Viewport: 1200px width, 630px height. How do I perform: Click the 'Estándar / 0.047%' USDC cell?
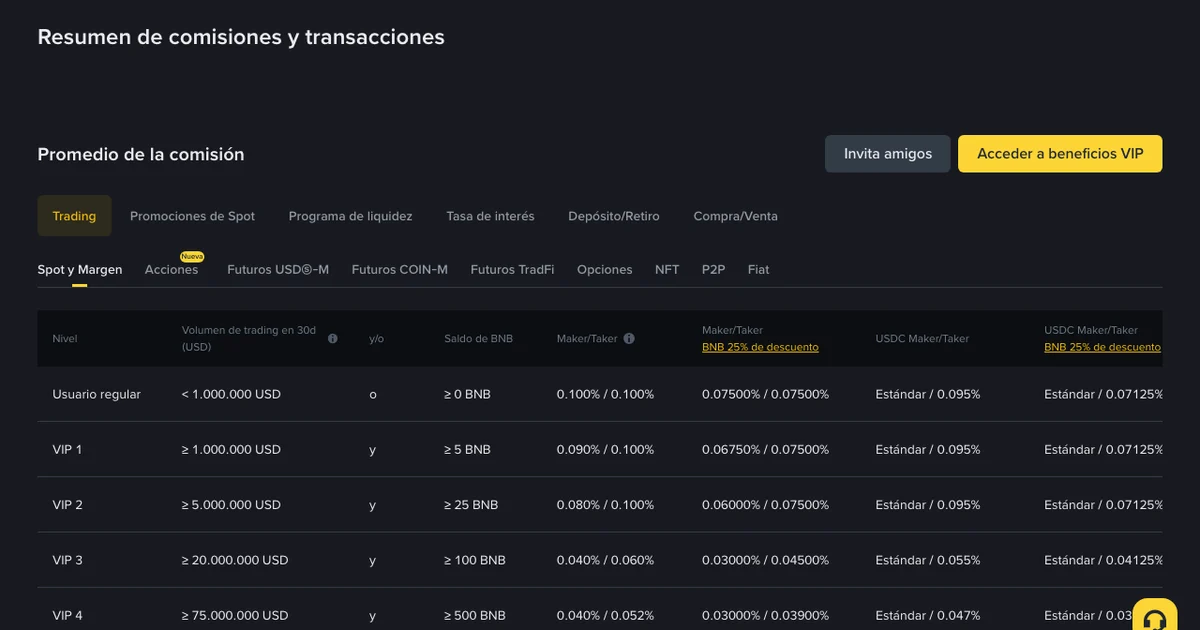pos(928,615)
